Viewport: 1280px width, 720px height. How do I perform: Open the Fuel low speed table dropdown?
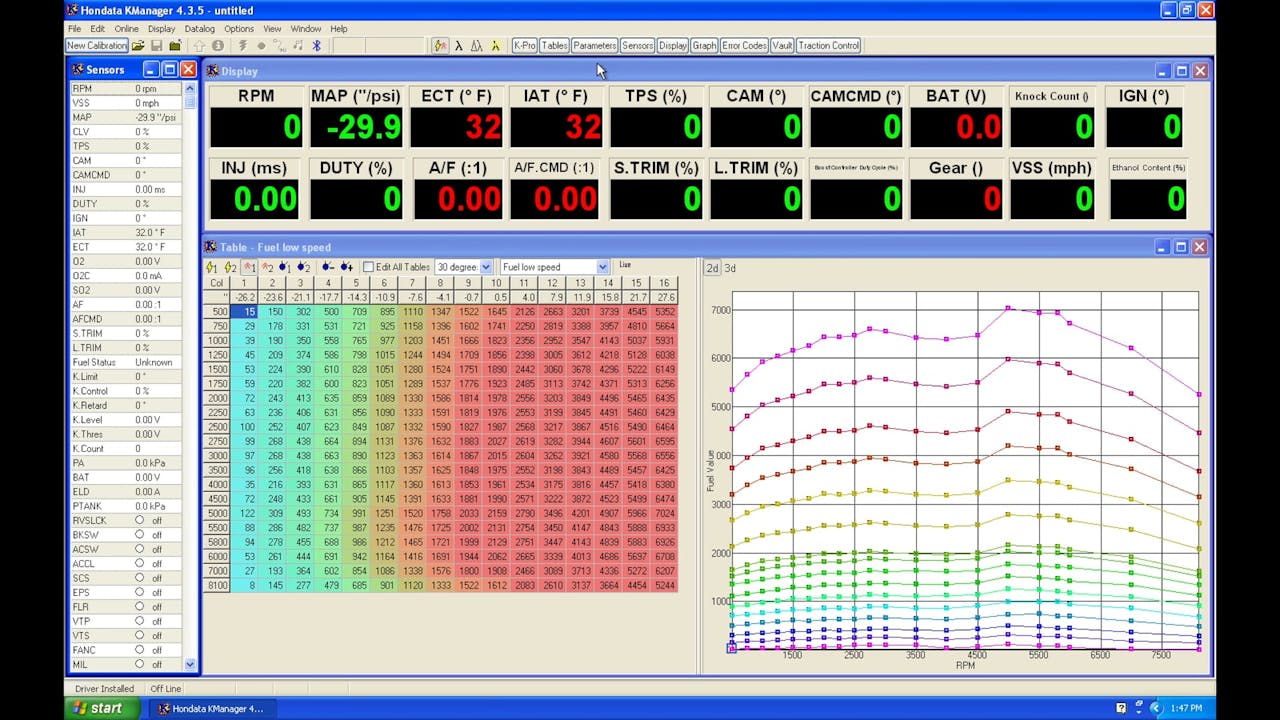pyautogui.click(x=601, y=267)
